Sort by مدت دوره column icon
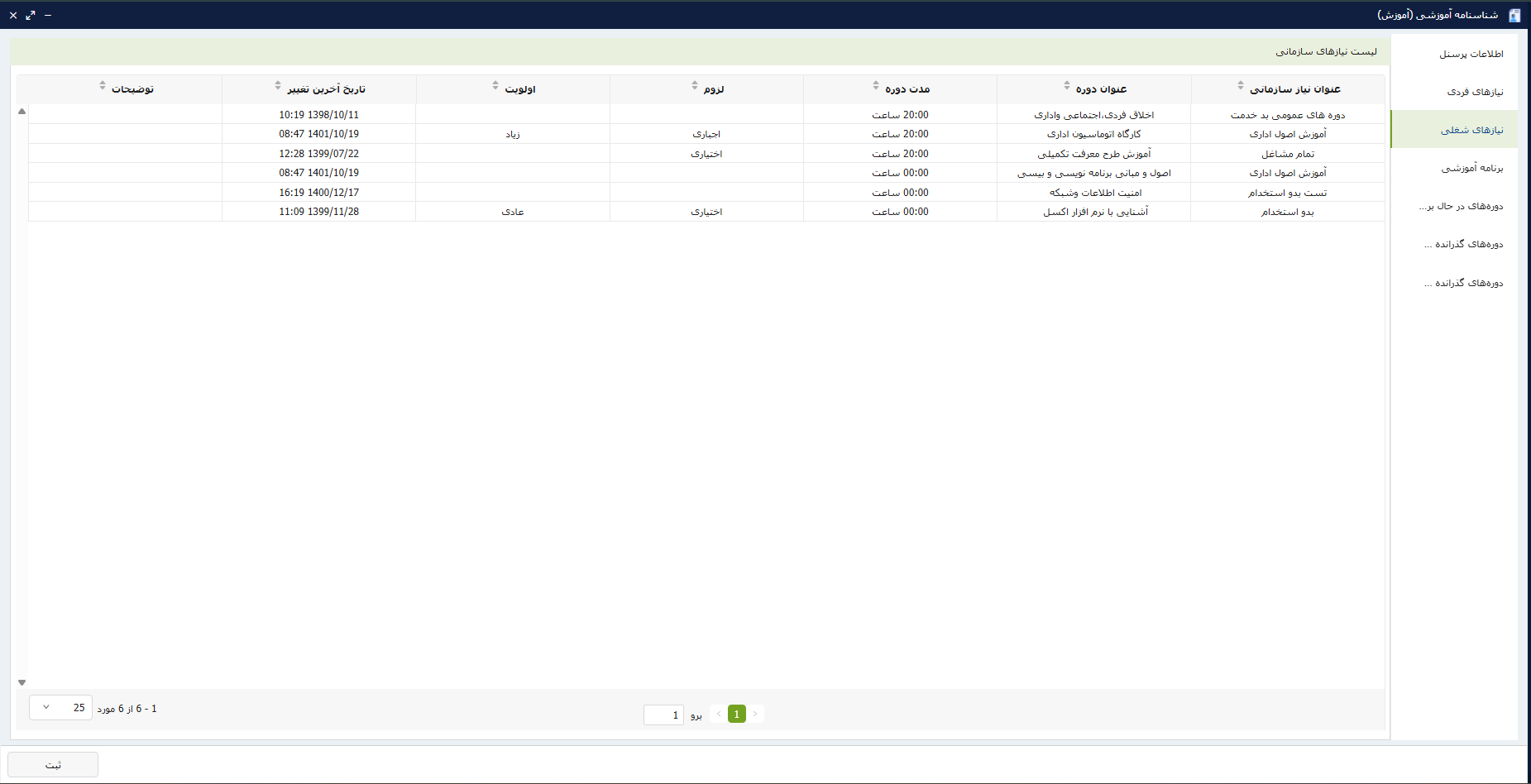The height and width of the screenshot is (784, 1531). (x=876, y=86)
